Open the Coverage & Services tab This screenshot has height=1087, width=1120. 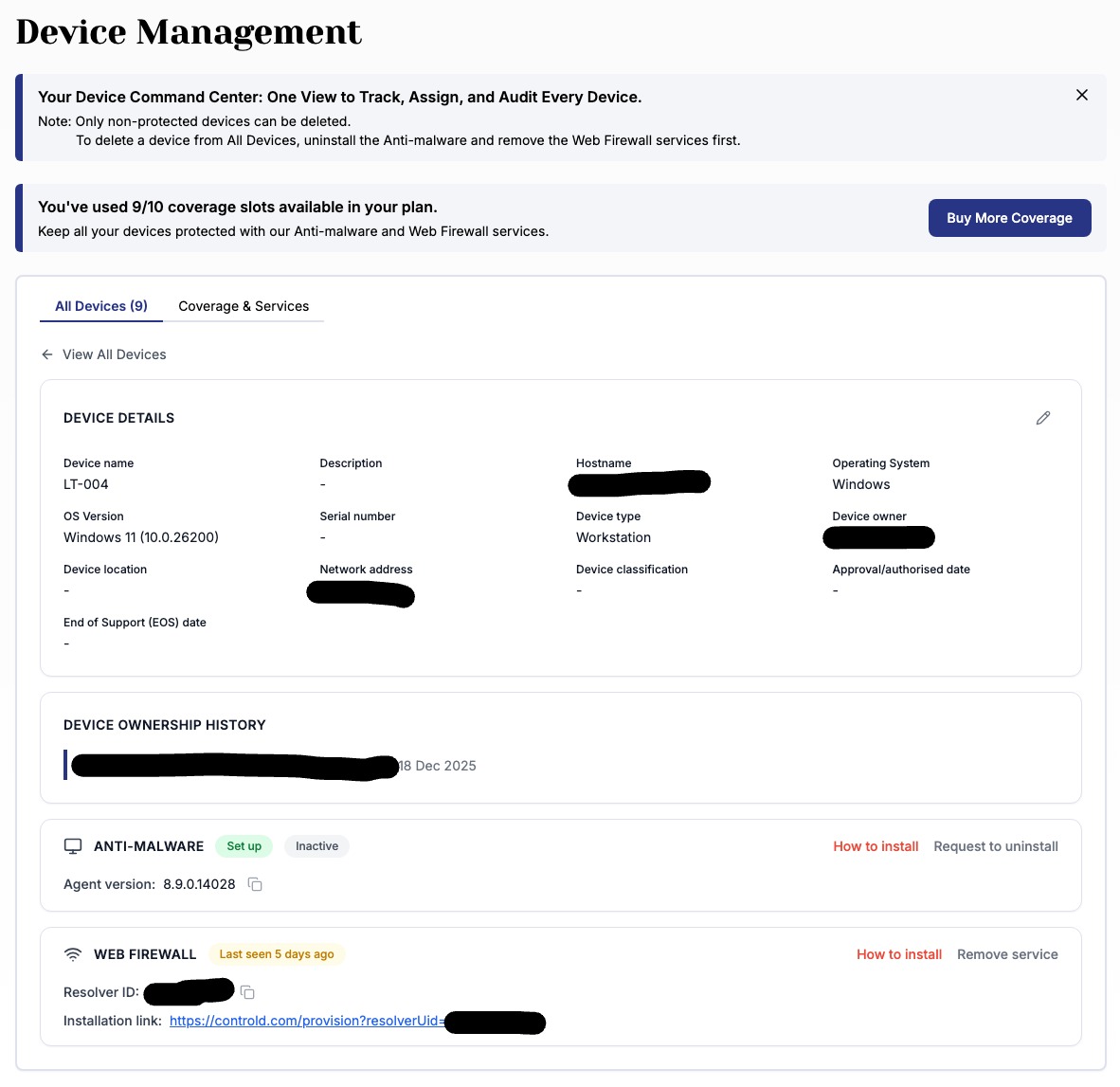pos(244,306)
